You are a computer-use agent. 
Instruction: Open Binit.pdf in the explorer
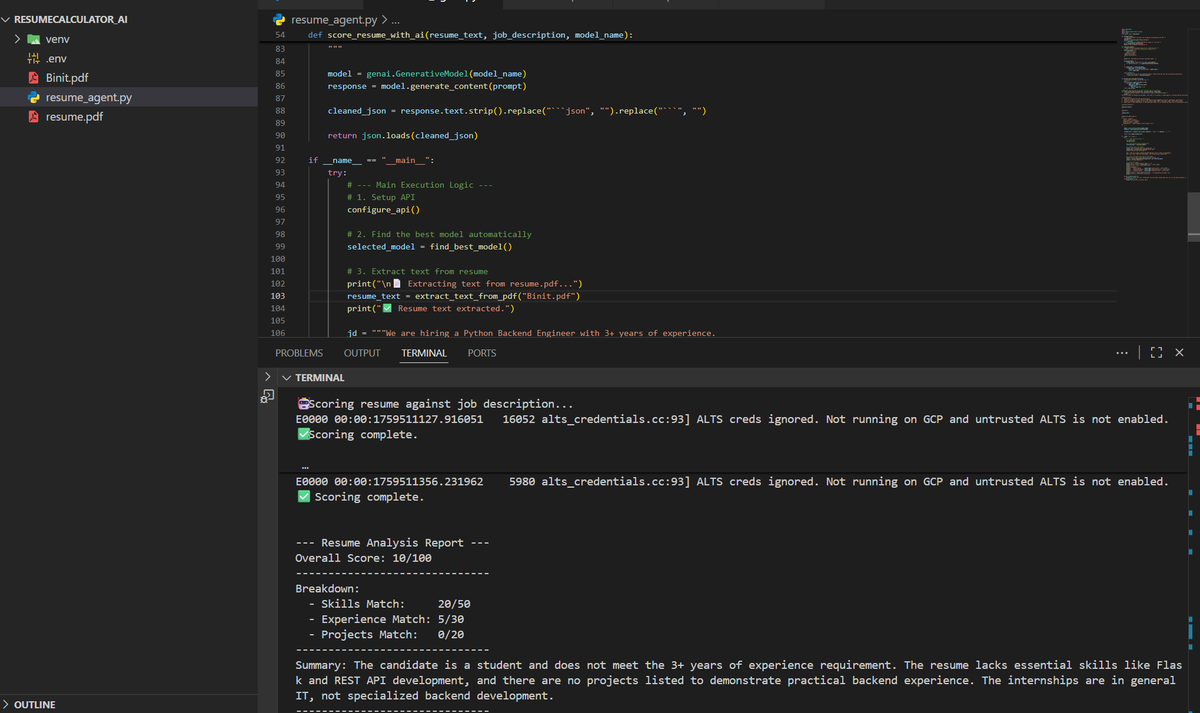coord(67,78)
